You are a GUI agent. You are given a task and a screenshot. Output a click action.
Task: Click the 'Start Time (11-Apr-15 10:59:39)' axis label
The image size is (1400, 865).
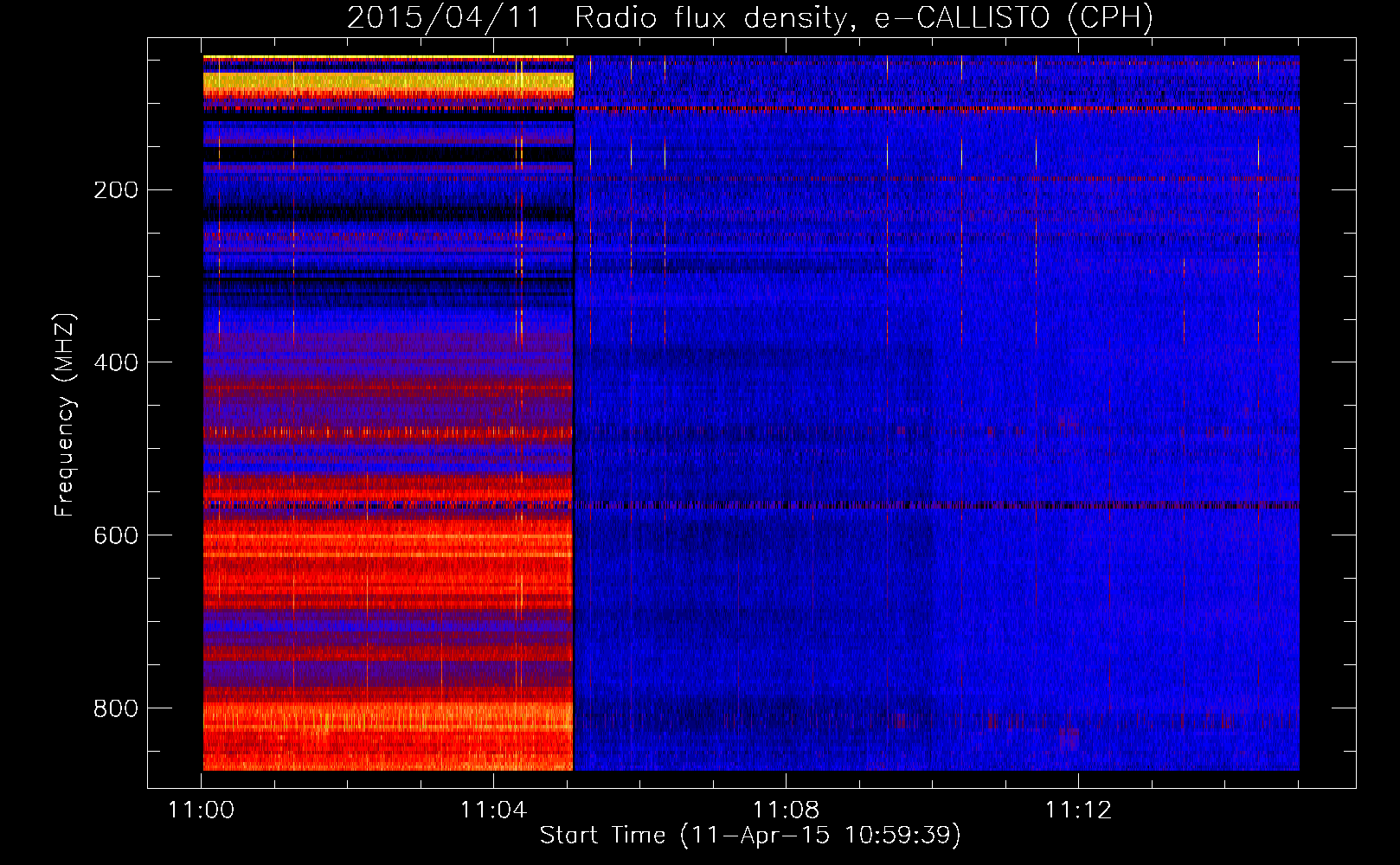pyautogui.click(x=750, y=836)
